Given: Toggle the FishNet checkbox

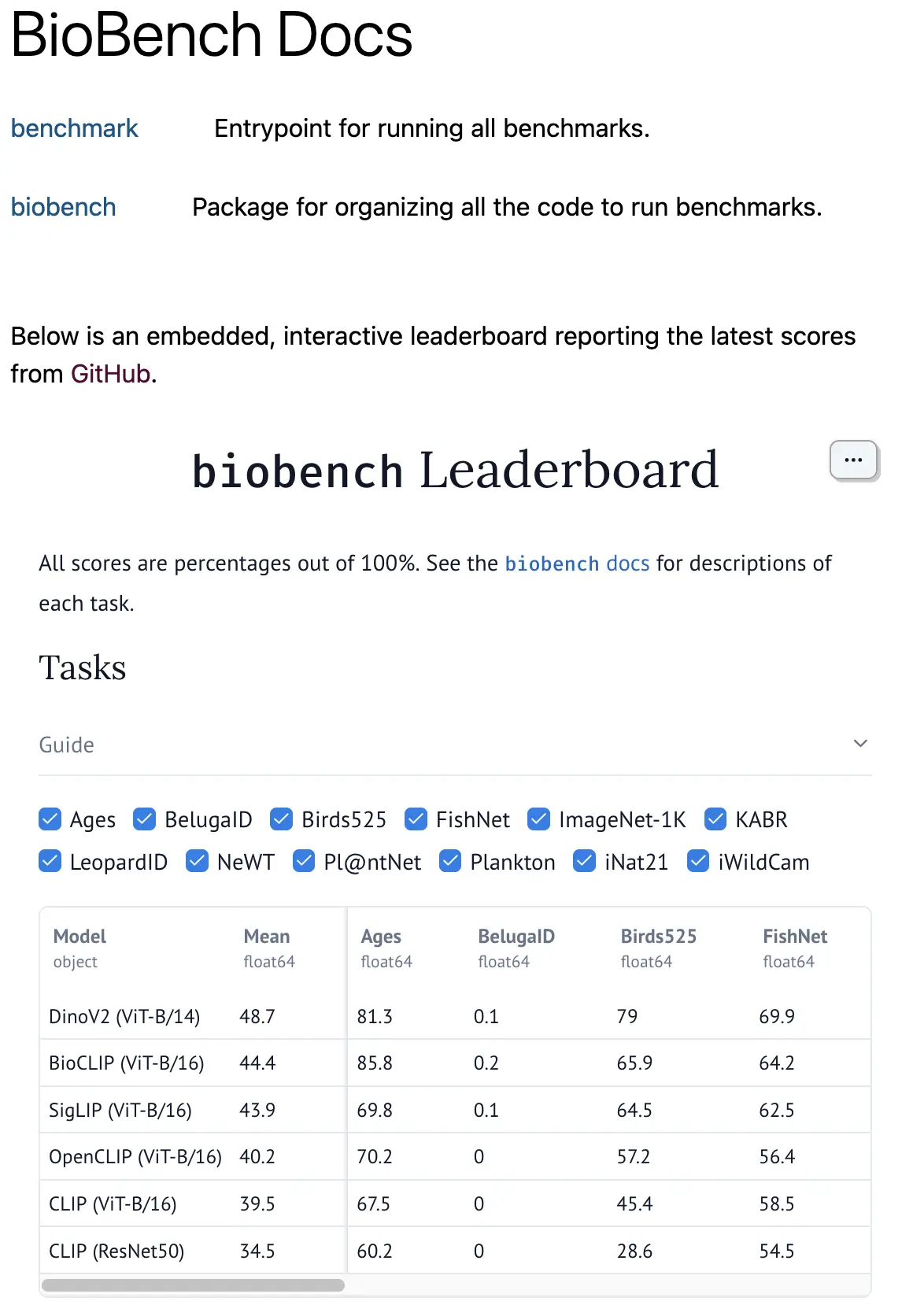Looking at the screenshot, I should [x=416, y=819].
